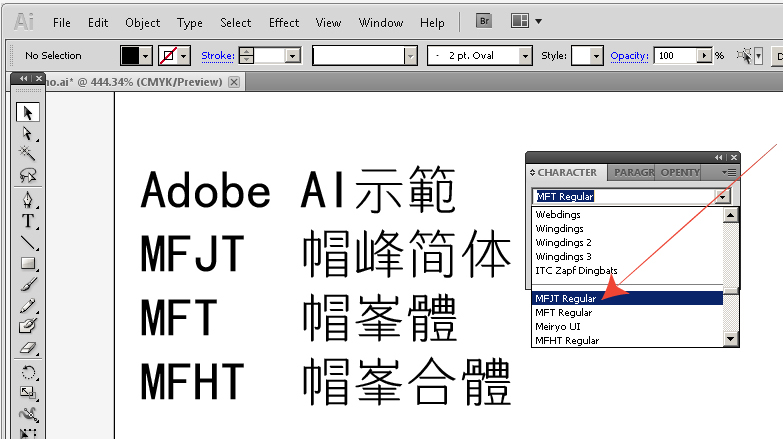The image size is (783, 439).
Task: Select the Direct Selection tool
Action: tap(27, 133)
